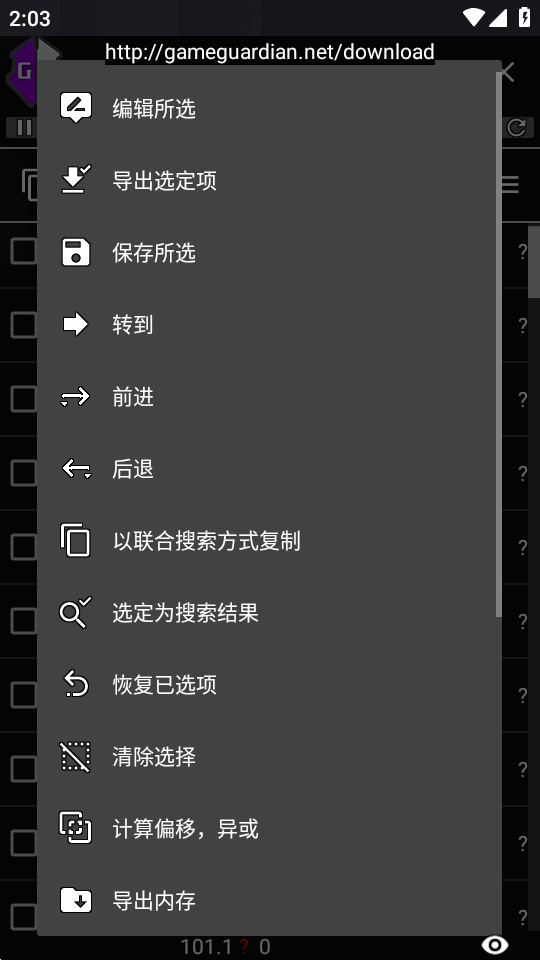Click the copy as group search icon
Screen dimensions: 540x960
point(76,541)
